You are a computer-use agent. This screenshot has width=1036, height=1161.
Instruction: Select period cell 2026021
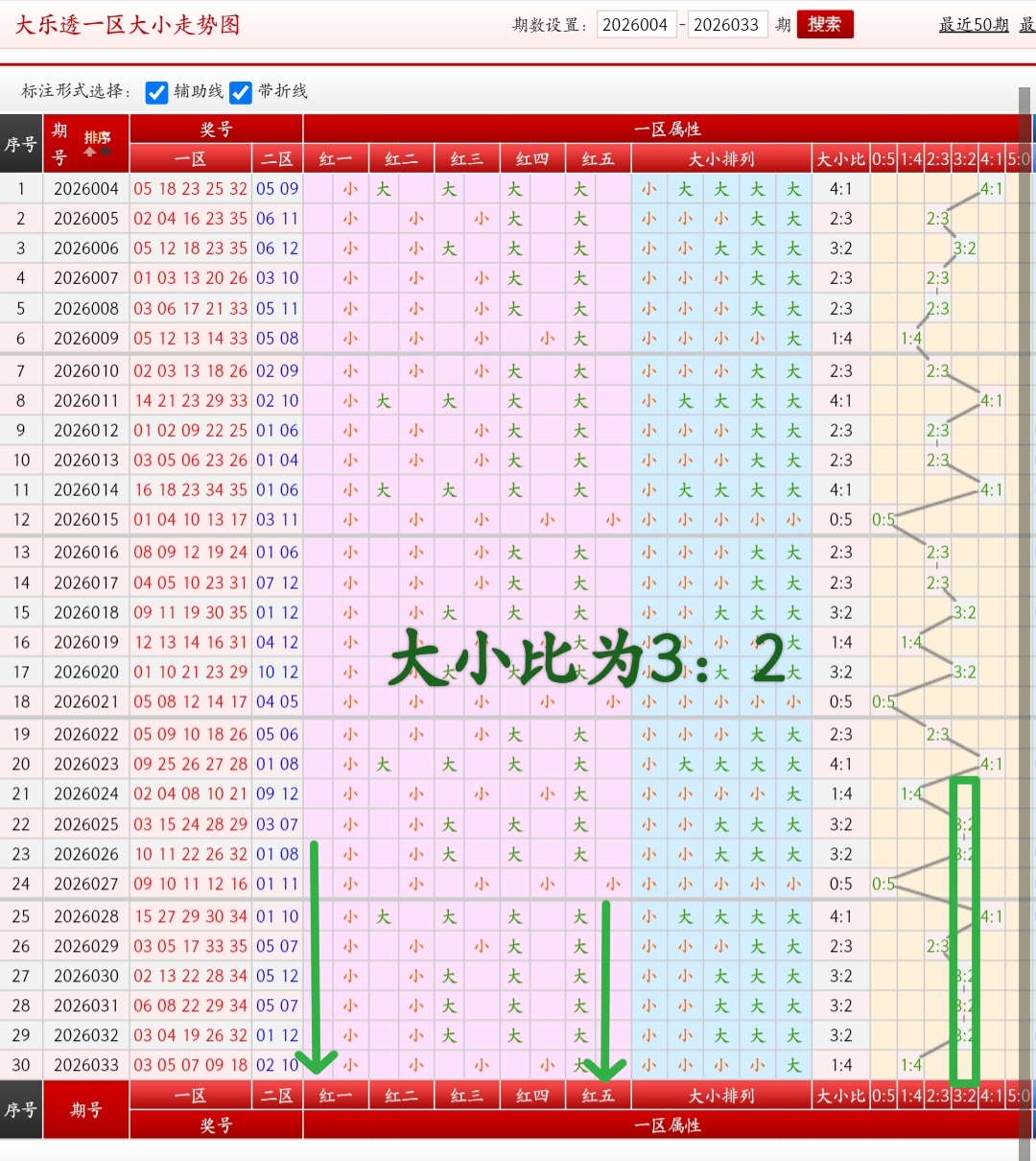point(86,701)
